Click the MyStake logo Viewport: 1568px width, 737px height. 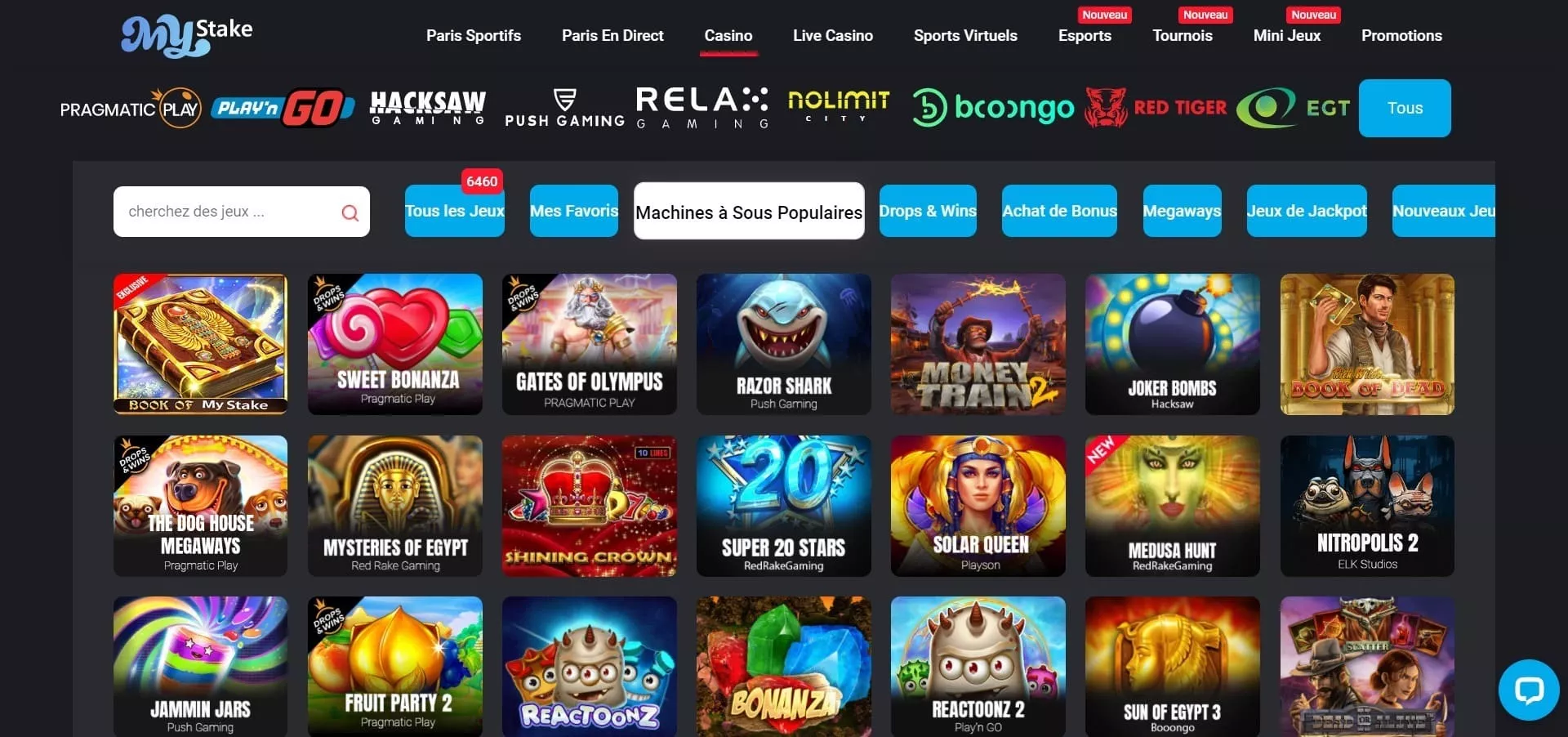click(187, 36)
